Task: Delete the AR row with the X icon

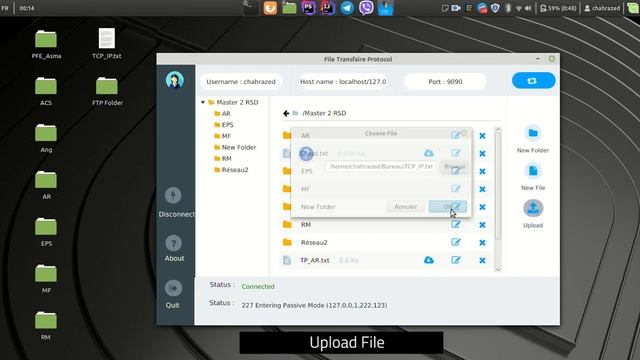Action: pos(482,136)
